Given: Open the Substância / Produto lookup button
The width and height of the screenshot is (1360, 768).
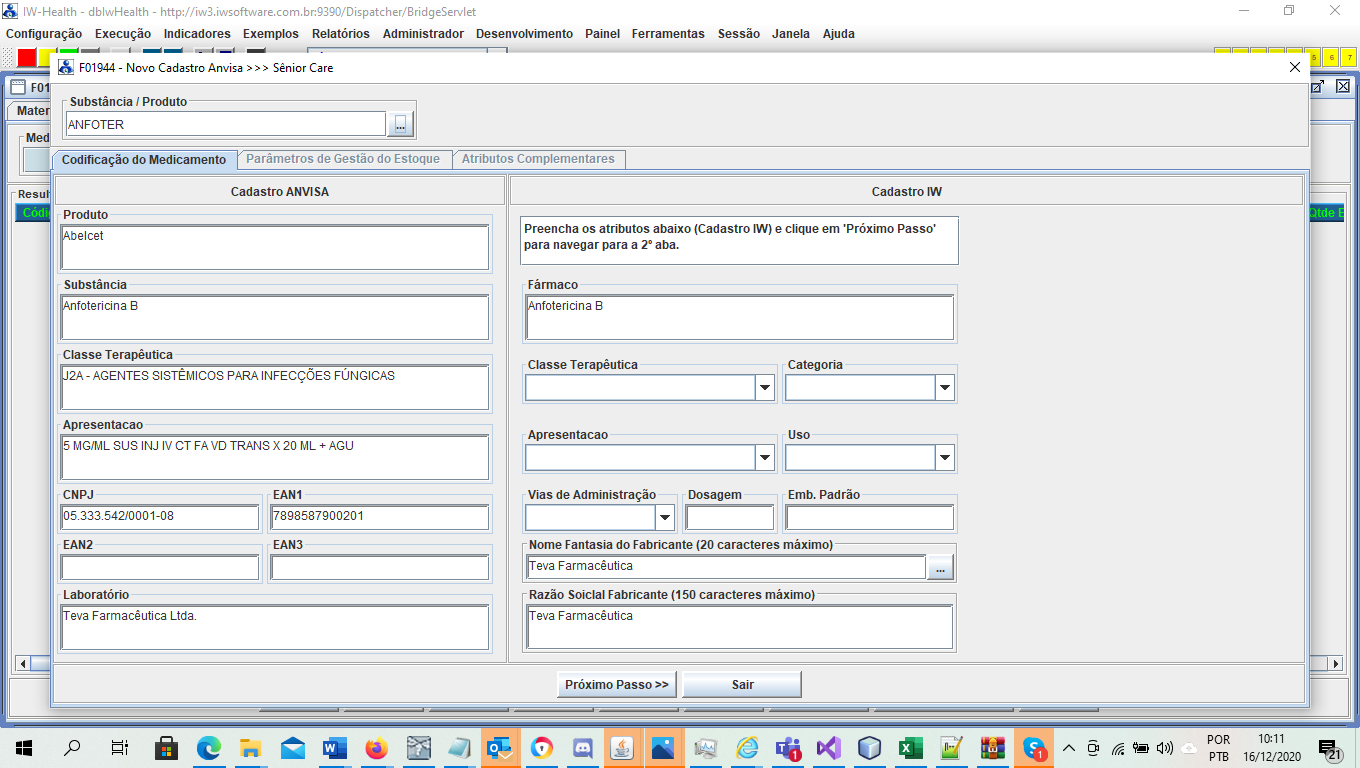Looking at the screenshot, I should click(x=400, y=124).
